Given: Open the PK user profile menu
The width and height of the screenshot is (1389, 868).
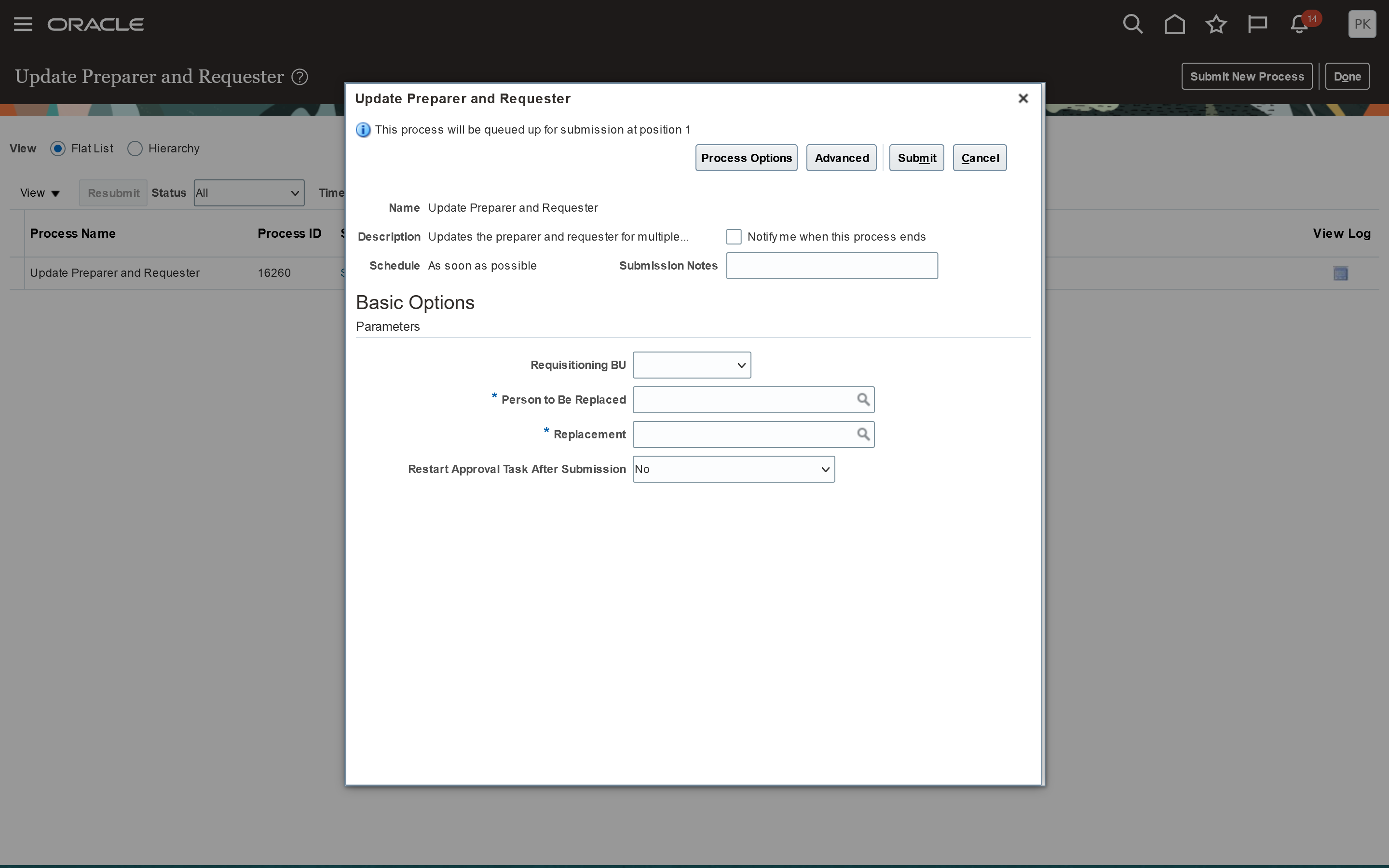Looking at the screenshot, I should coord(1362,24).
